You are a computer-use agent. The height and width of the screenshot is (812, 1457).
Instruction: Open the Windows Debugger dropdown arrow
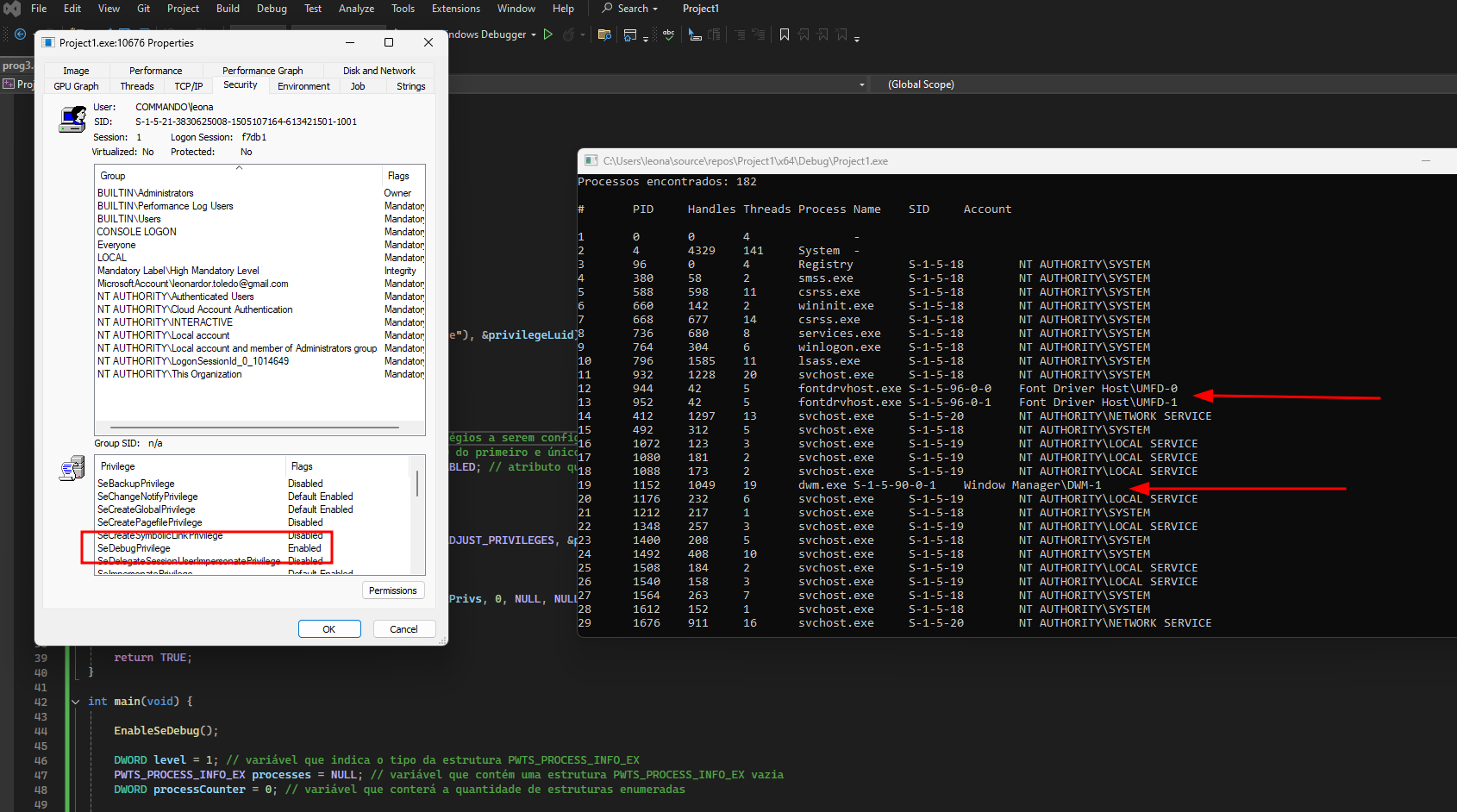point(534,35)
